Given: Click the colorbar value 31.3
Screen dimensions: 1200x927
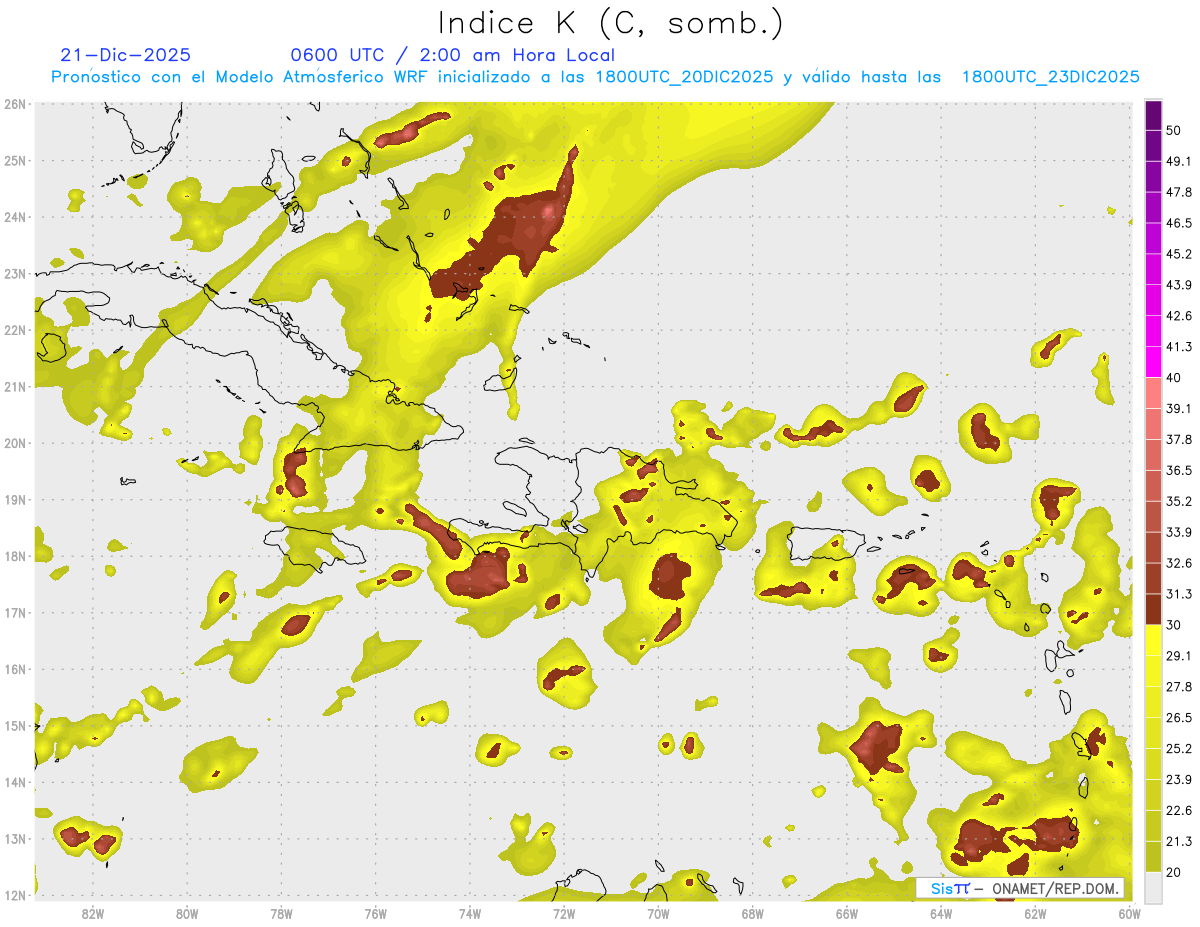Looking at the screenshot, I should tap(1179, 594).
